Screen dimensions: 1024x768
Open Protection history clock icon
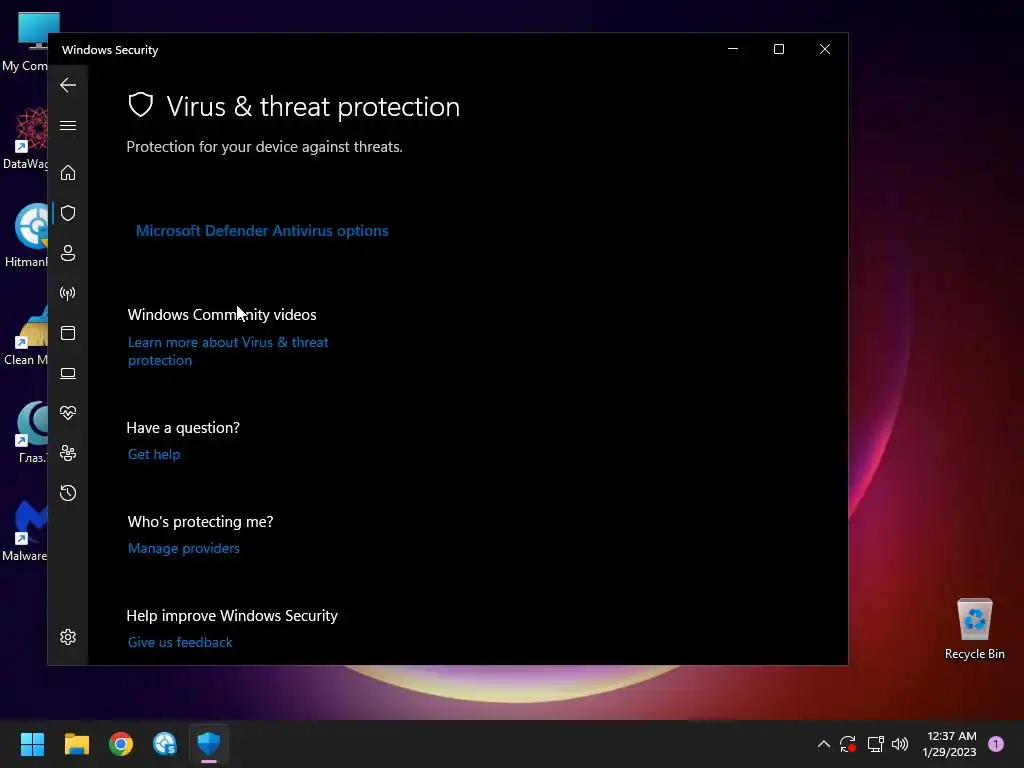coord(68,493)
